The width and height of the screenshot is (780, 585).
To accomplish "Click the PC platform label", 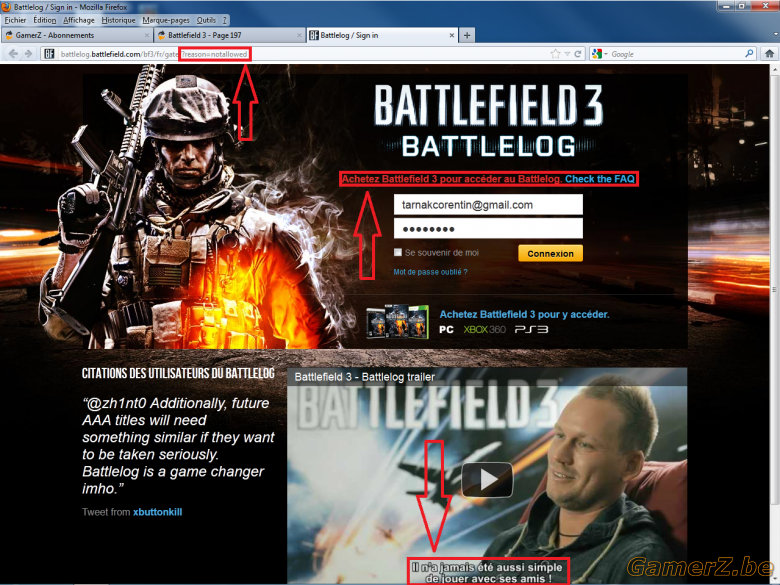I will (x=446, y=329).
